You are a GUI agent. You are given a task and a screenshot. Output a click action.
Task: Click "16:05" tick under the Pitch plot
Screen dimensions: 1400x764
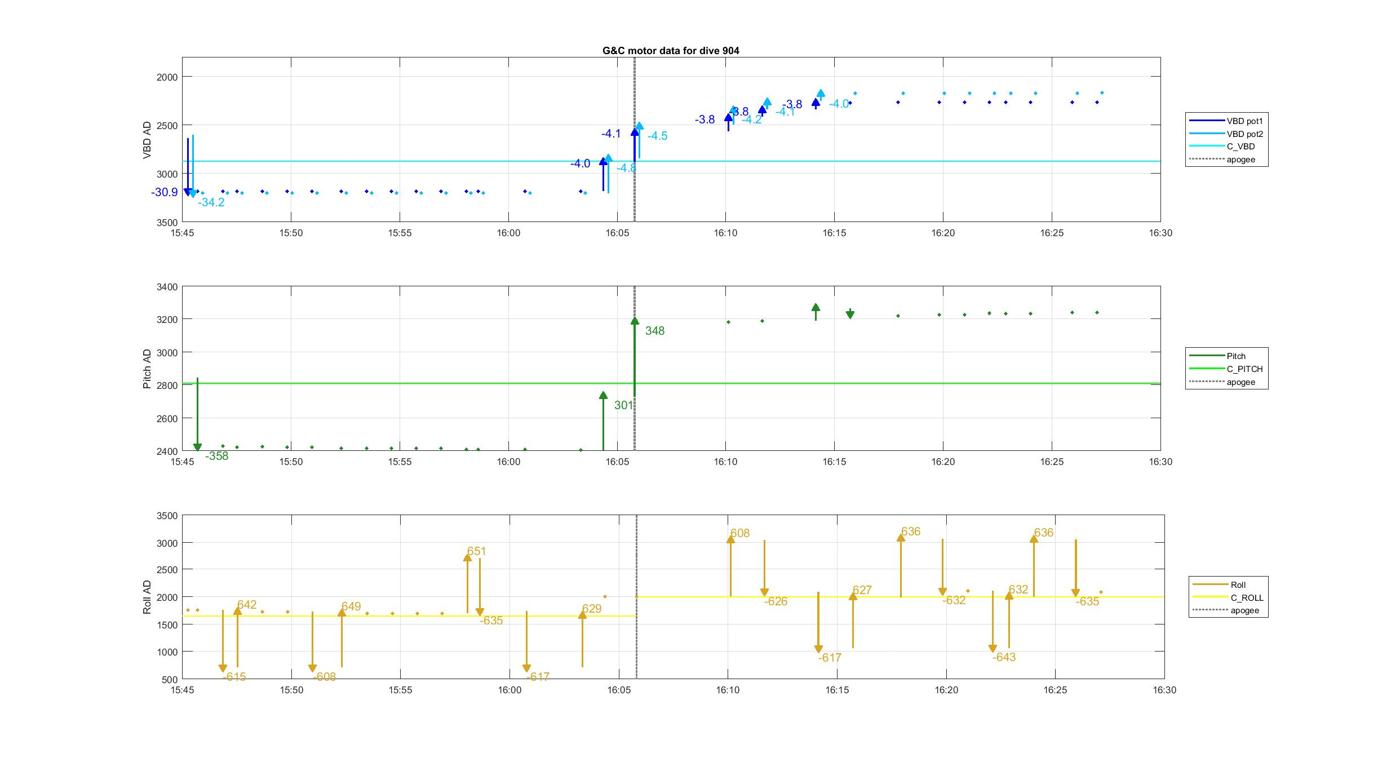point(617,462)
